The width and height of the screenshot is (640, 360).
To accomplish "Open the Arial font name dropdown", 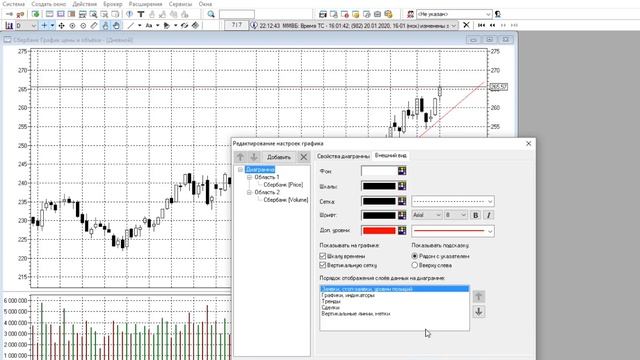I will [x=427, y=215].
